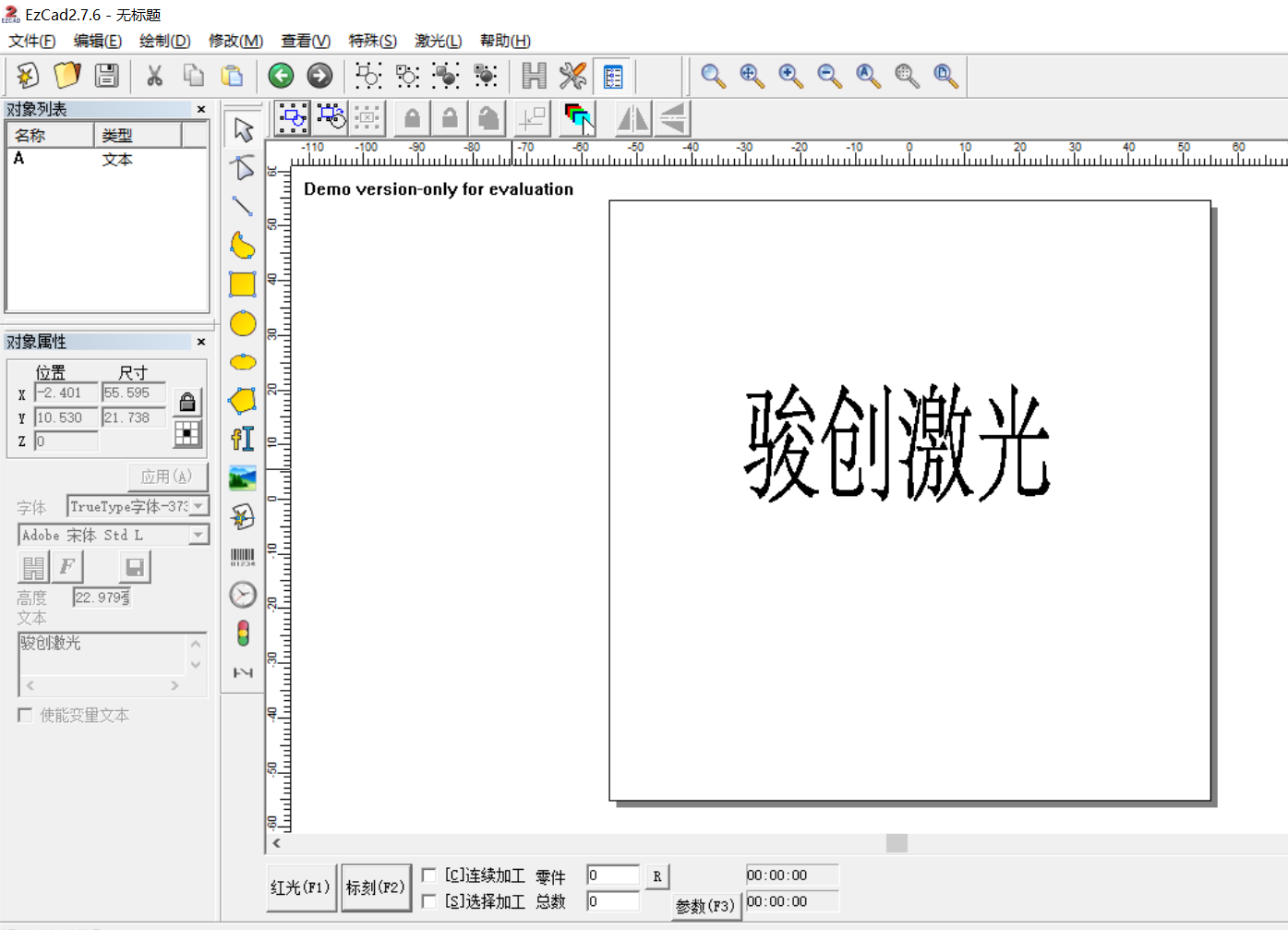The height and width of the screenshot is (930, 1288).
Task: Click the Save floppy disk icon
Action: click(x=106, y=75)
